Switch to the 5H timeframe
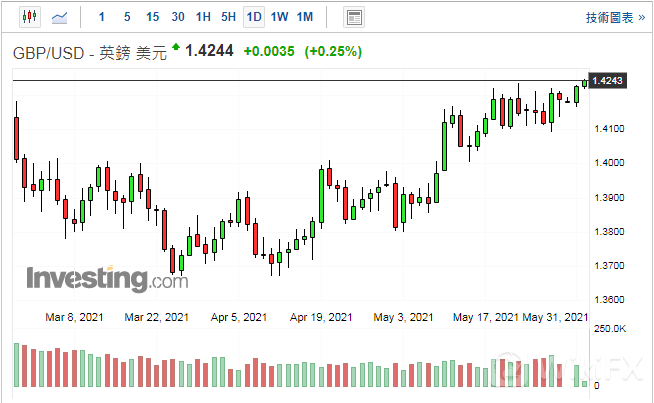 point(228,17)
